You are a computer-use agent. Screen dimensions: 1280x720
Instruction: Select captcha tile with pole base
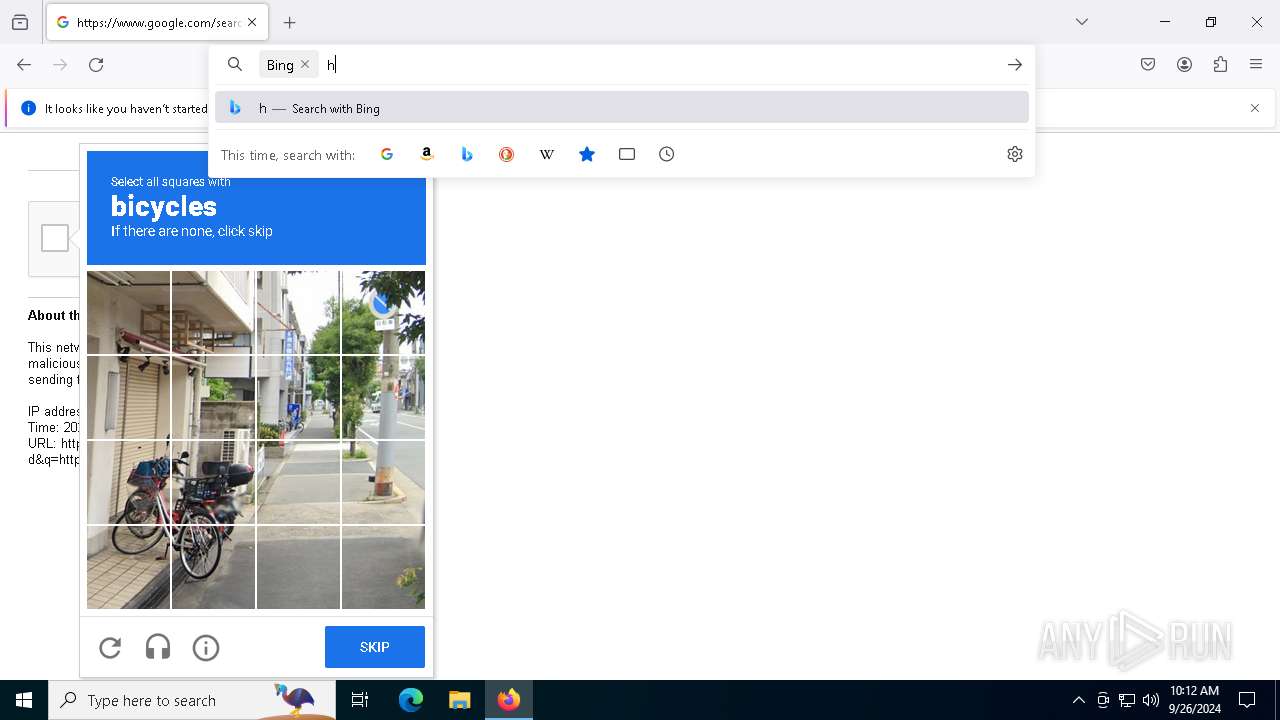click(383, 483)
